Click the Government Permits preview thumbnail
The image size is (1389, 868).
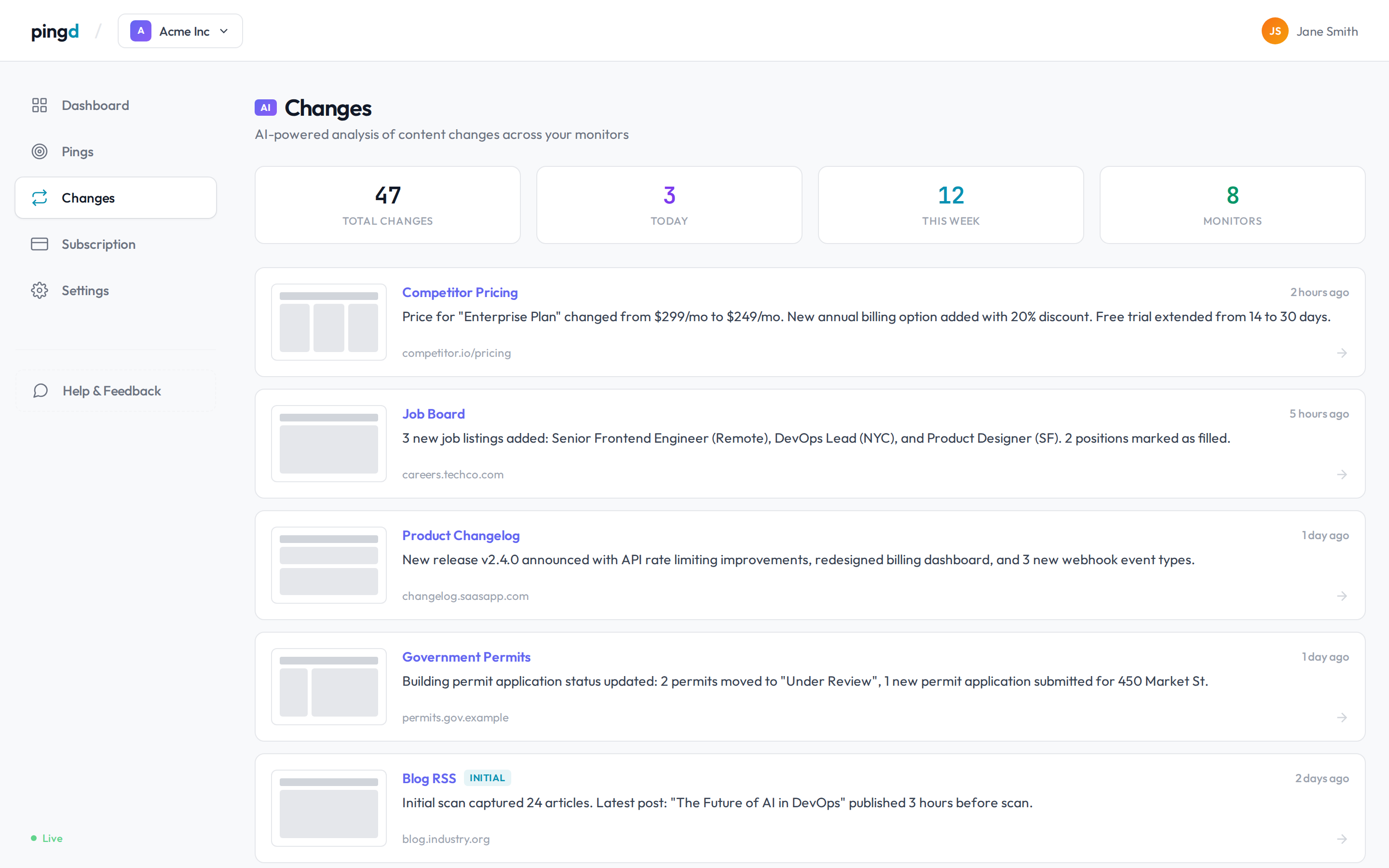click(328, 687)
